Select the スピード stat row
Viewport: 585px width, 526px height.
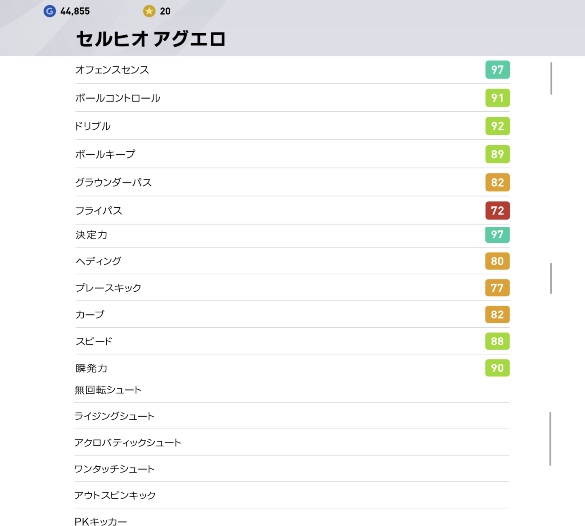pos(292,341)
